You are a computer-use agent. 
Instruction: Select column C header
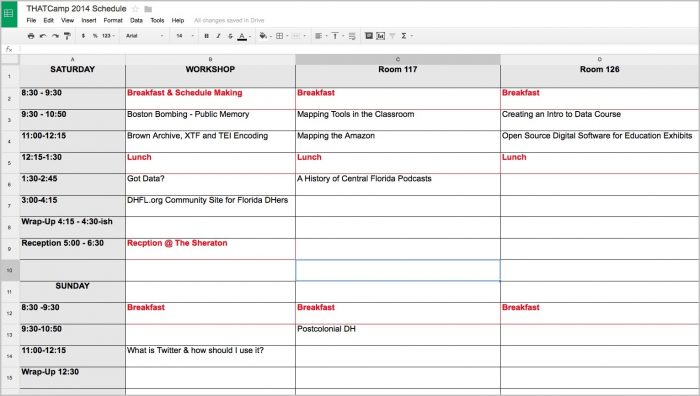[x=398, y=59]
